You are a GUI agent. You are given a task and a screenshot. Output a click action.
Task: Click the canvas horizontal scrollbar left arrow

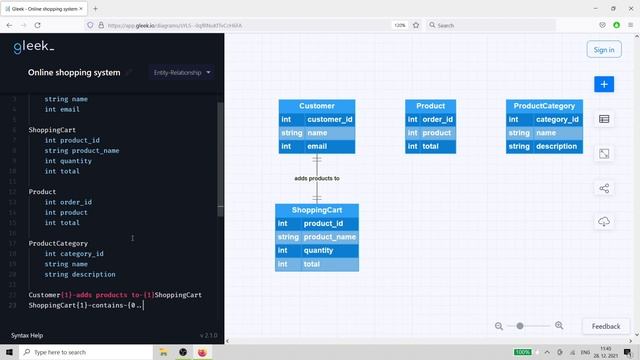[227, 341]
